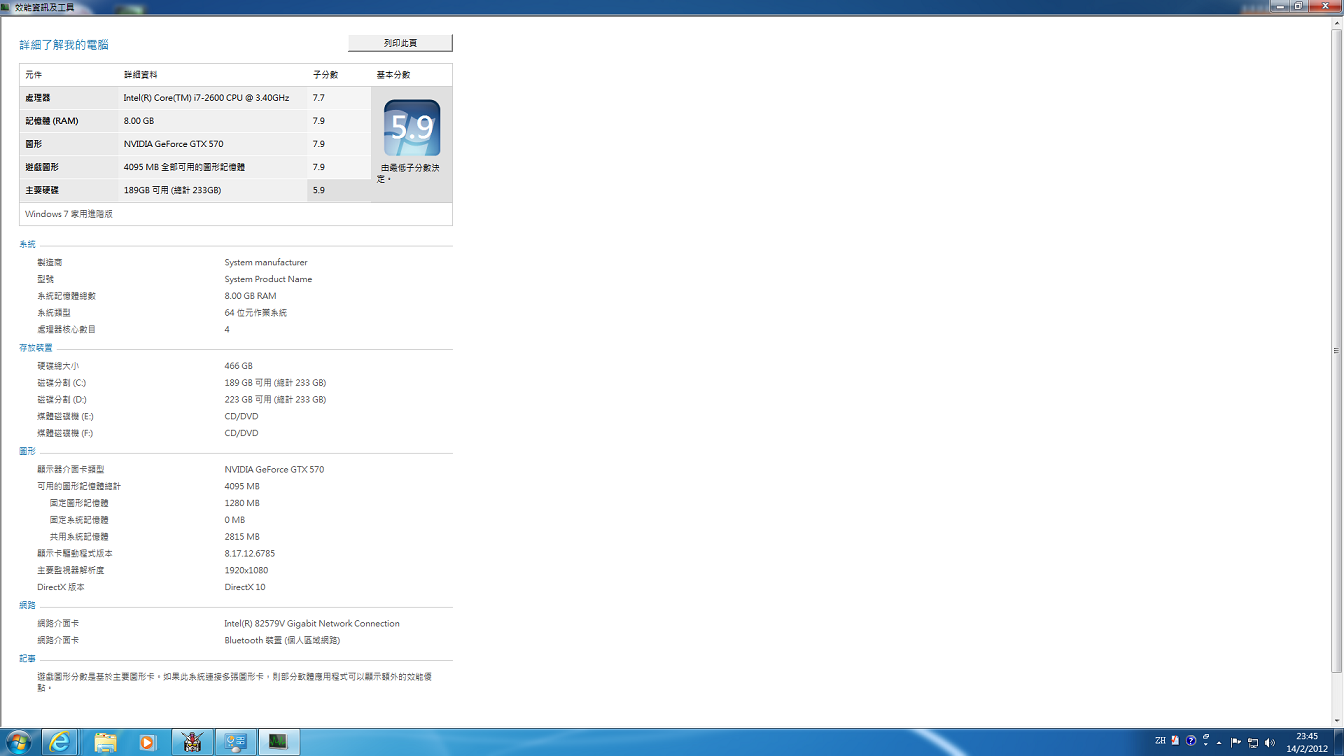Image resolution: width=1344 pixels, height=756 pixels.
Task: Switch to the Control Panel taskbar icon
Action: coord(236,742)
